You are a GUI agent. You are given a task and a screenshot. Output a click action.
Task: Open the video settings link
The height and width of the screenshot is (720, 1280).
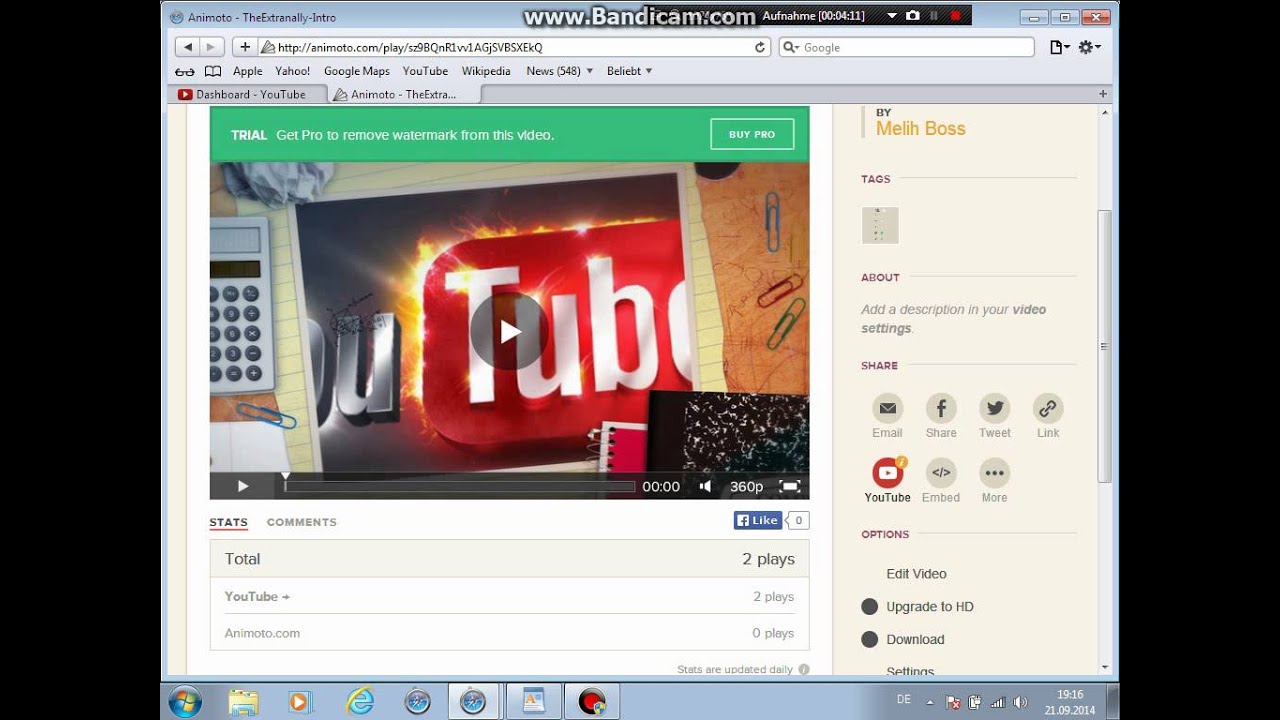[x=953, y=319]
